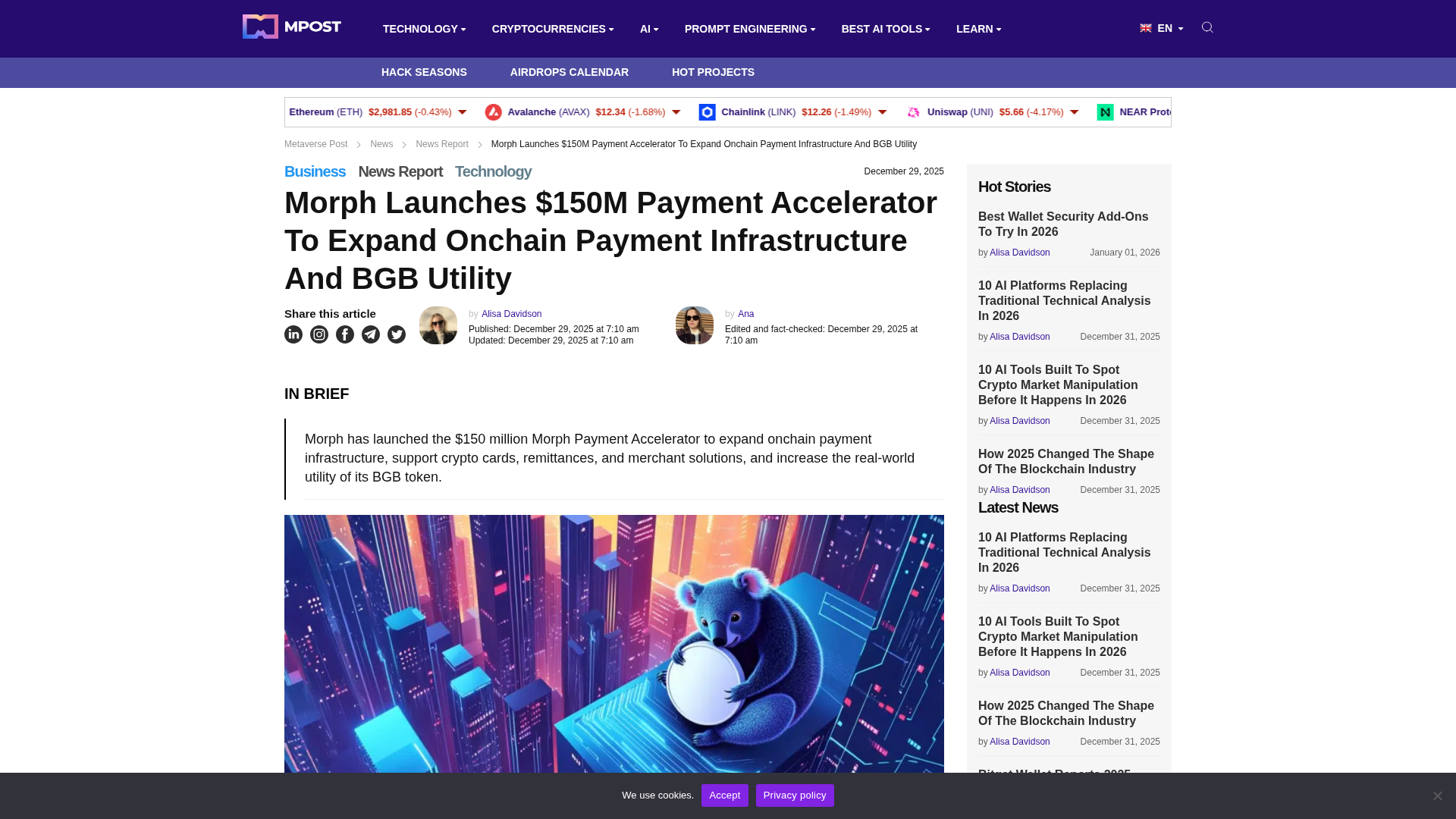Expand the Technology menu dropdown
The image size is (1456, 819).
(424, 29)
